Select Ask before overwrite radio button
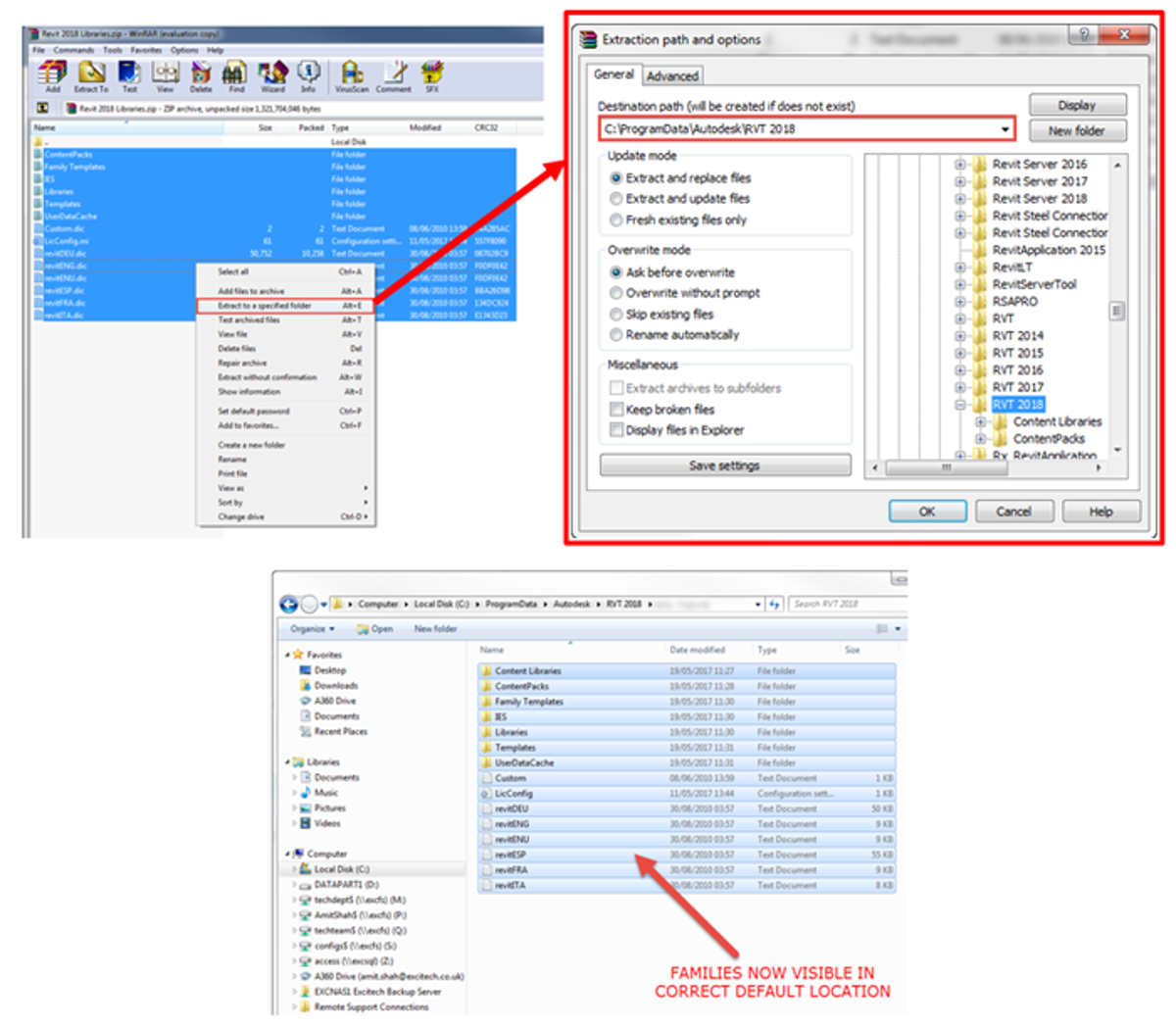The height and width of the screenshot is (1028, 1176). [x=616, y=272]
